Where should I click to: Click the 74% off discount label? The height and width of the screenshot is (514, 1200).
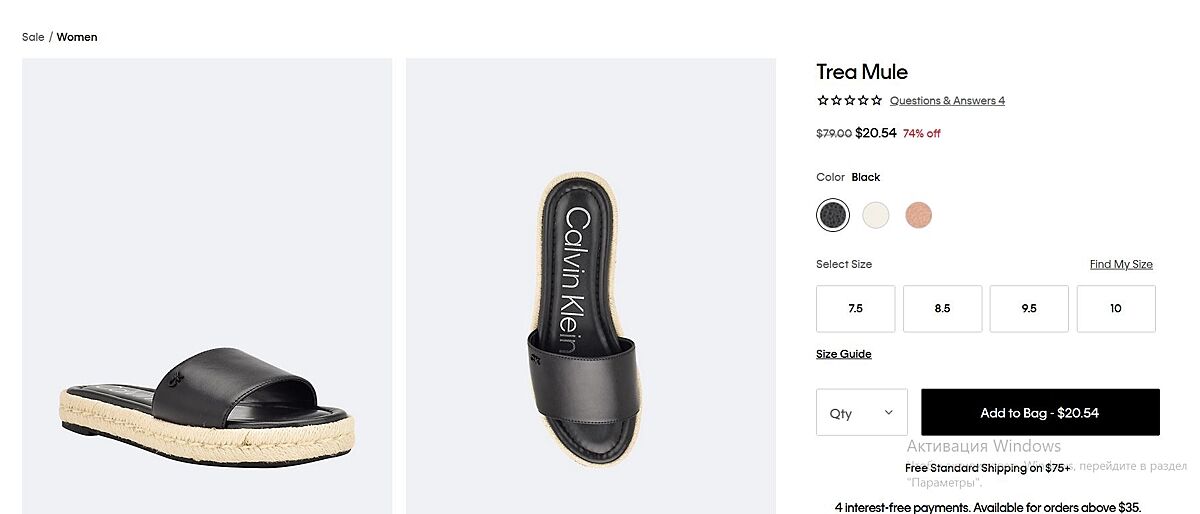[922, 133]
